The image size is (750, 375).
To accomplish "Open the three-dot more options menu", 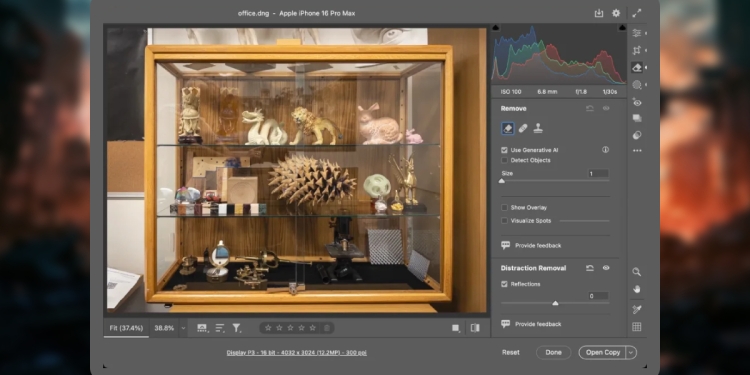I will (637, 151).
